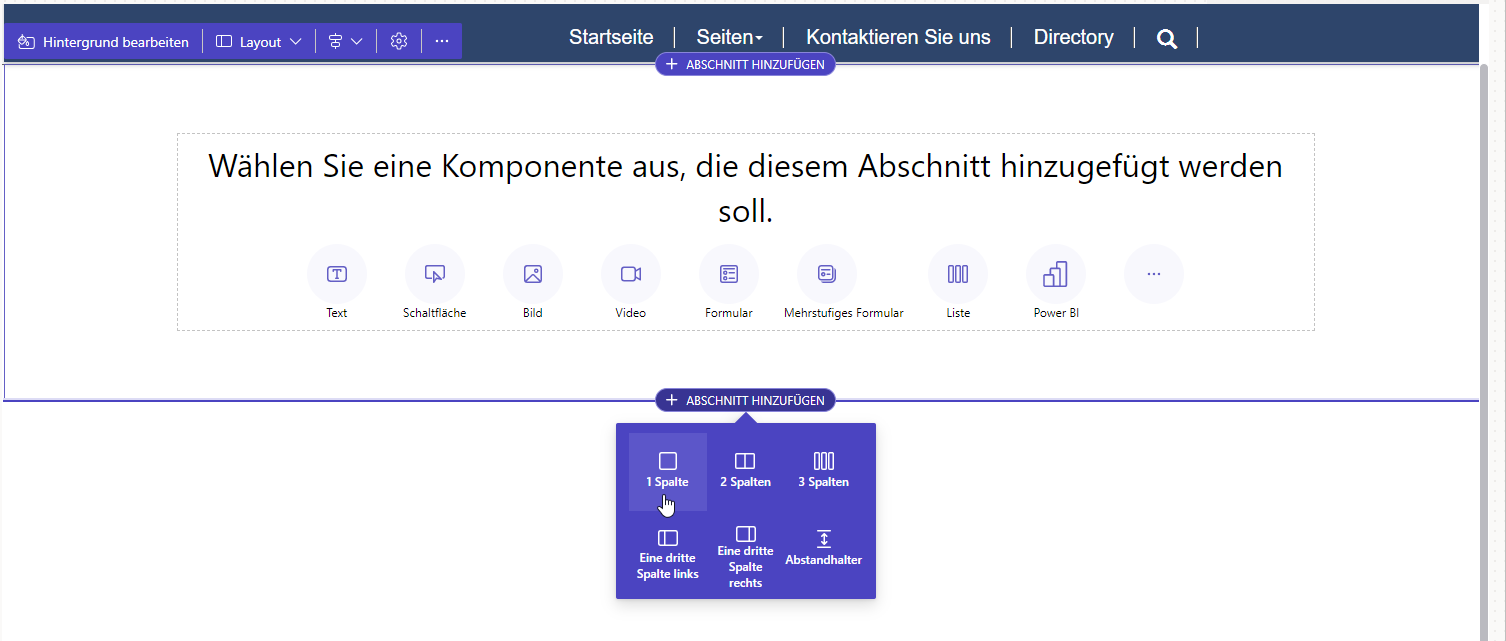Select the Formular component
Screen dimensions: 1506x641
(729, 272)
